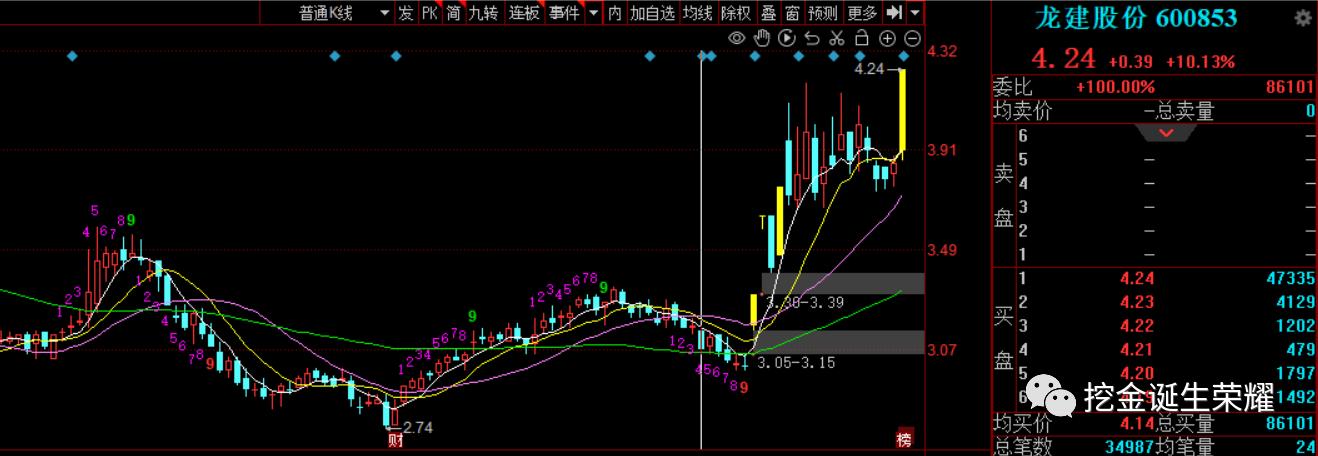Toggle the 九转 indicator button

(x=484, y=12)
